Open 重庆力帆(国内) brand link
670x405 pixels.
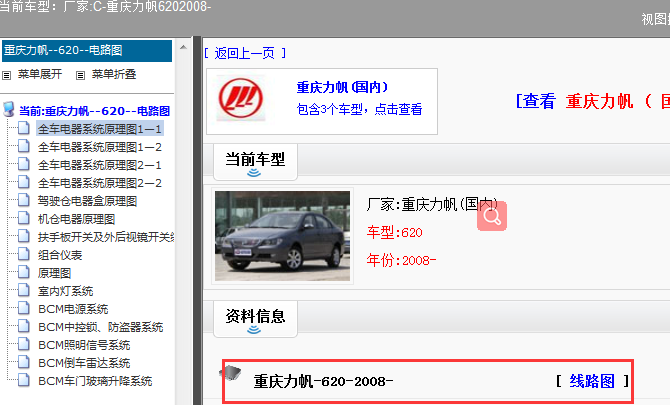[342, 87]
